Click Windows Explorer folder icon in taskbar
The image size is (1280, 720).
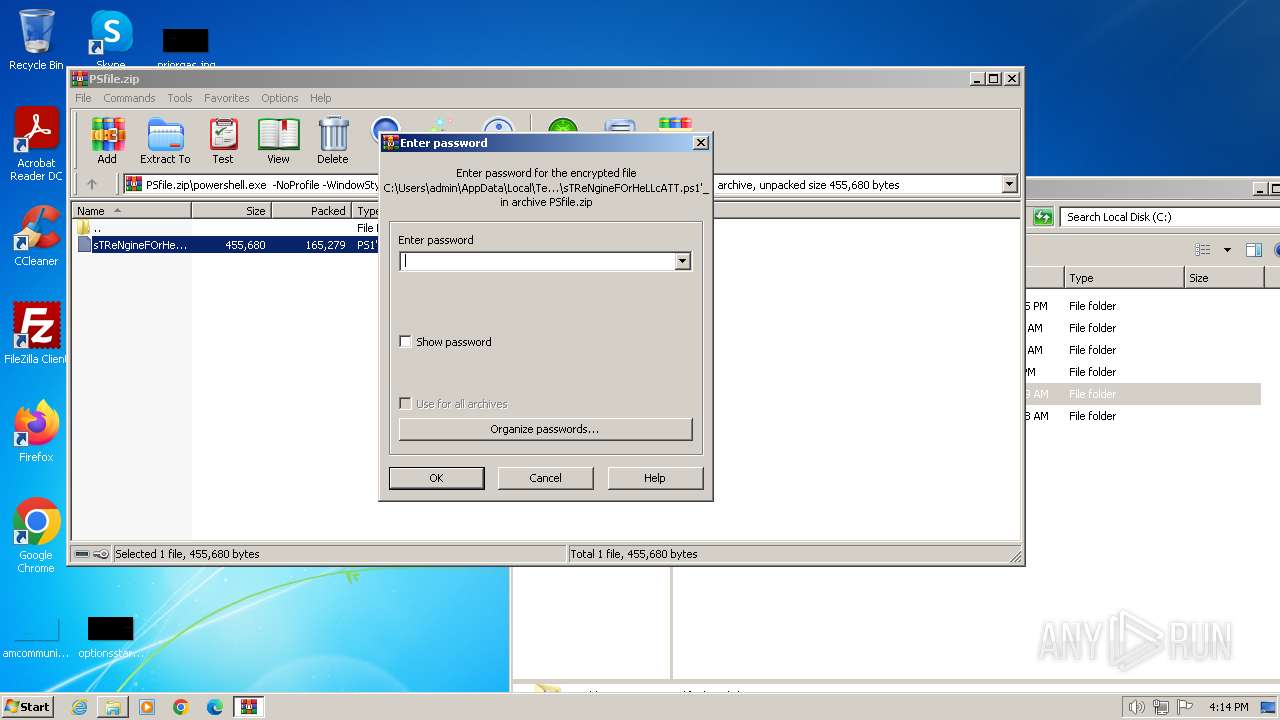pos(113,707)
